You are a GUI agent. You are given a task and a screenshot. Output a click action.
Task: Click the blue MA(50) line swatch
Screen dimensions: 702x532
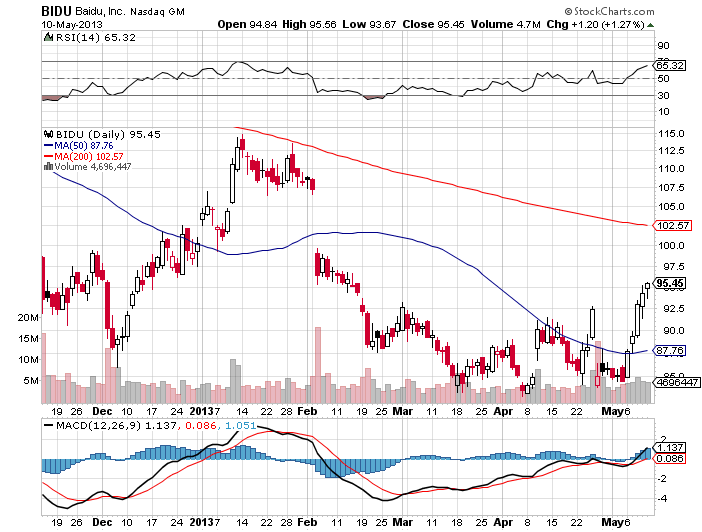(x=48, y=146)
